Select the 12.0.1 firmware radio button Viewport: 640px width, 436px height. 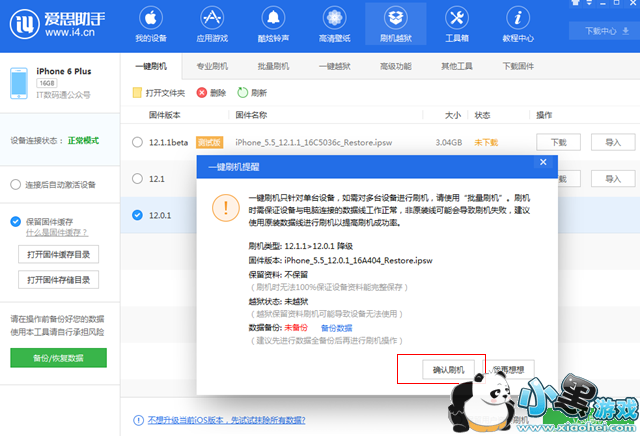(138, 215)
